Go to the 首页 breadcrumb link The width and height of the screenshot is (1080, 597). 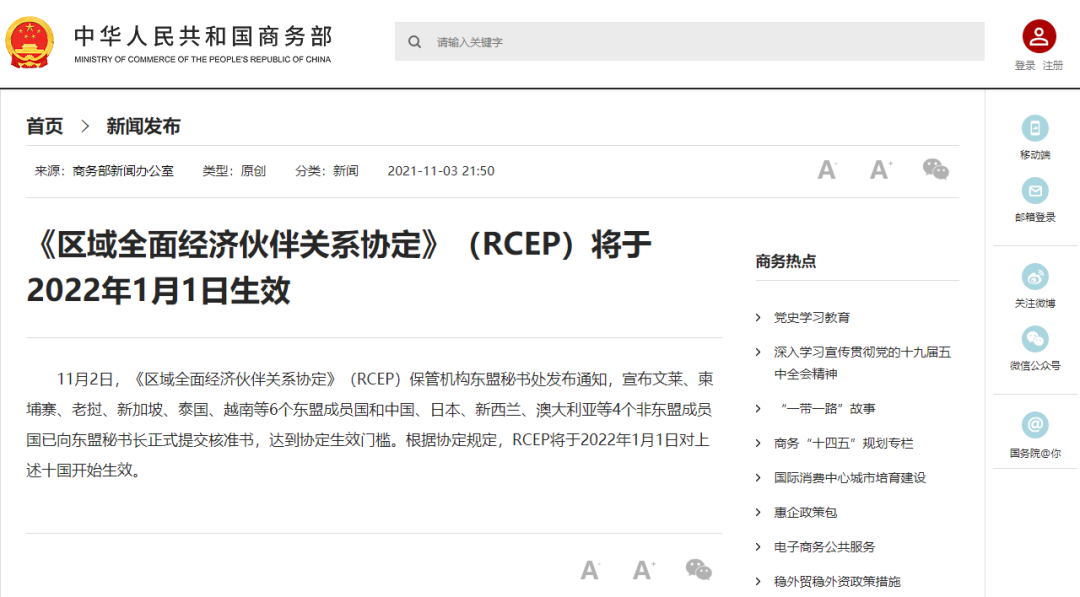[x=45, y=126]
